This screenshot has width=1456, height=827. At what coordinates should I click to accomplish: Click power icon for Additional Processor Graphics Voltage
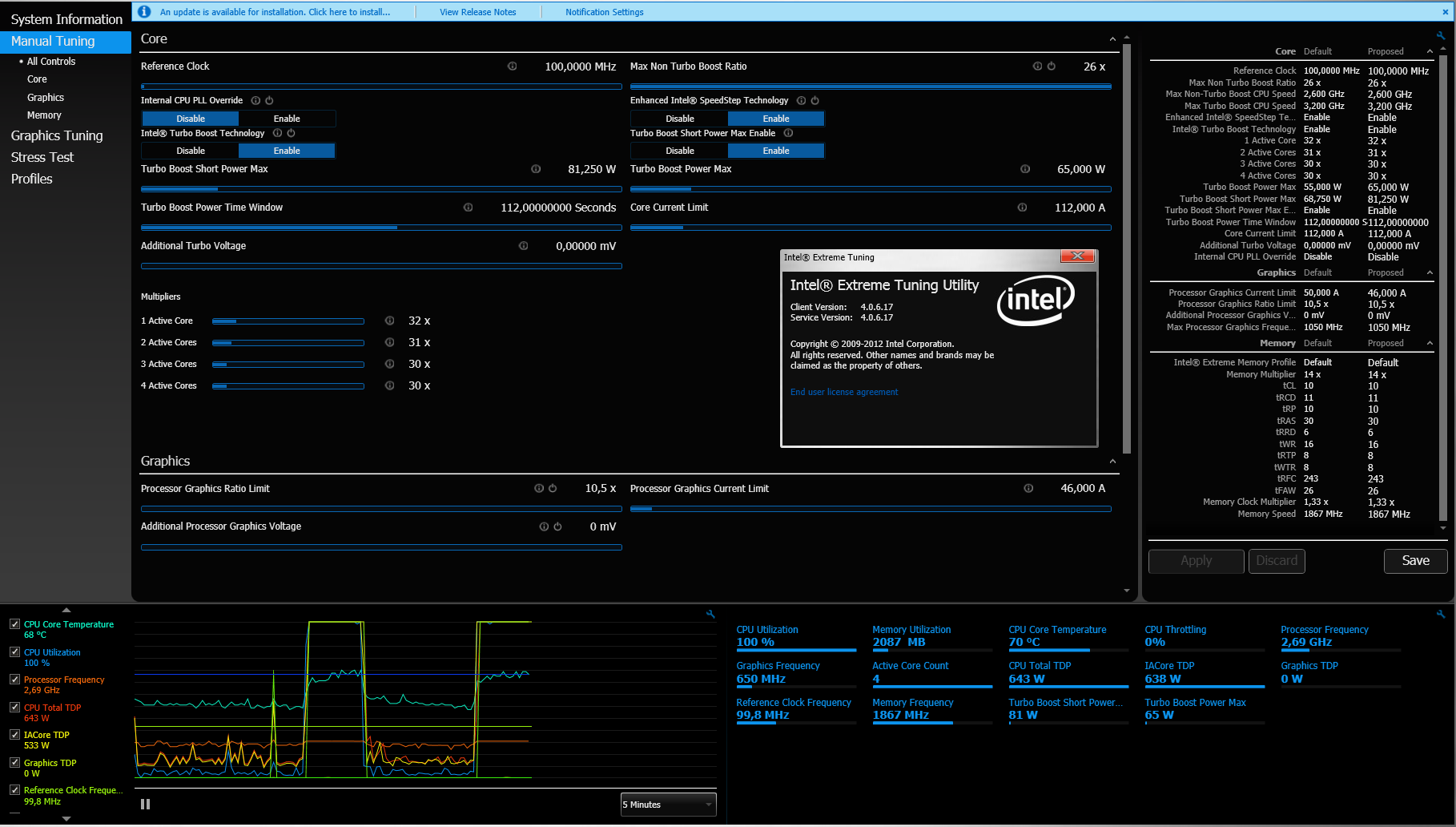point(557,526)
